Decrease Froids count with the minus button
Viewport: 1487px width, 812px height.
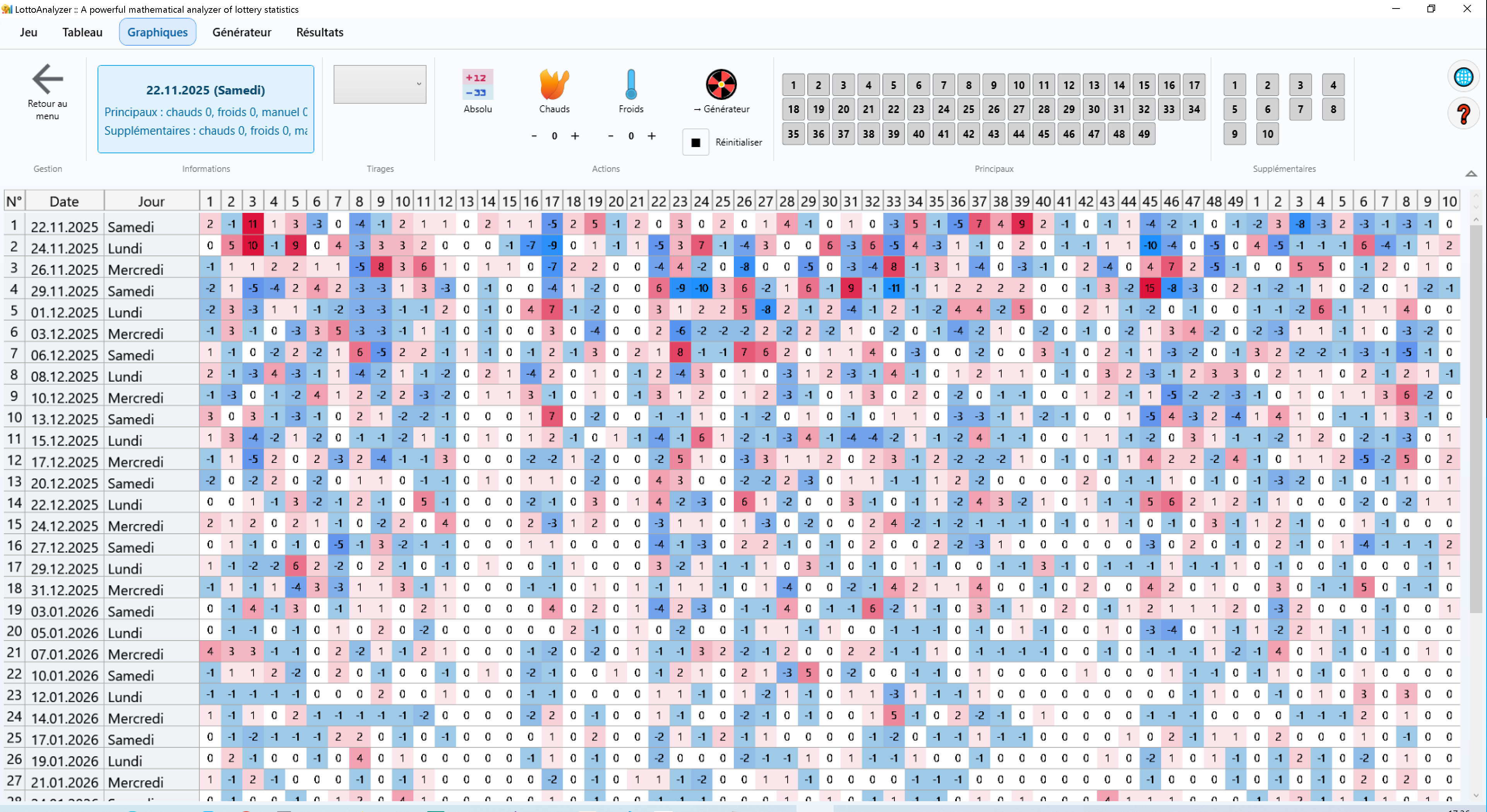tap(610, 136)
